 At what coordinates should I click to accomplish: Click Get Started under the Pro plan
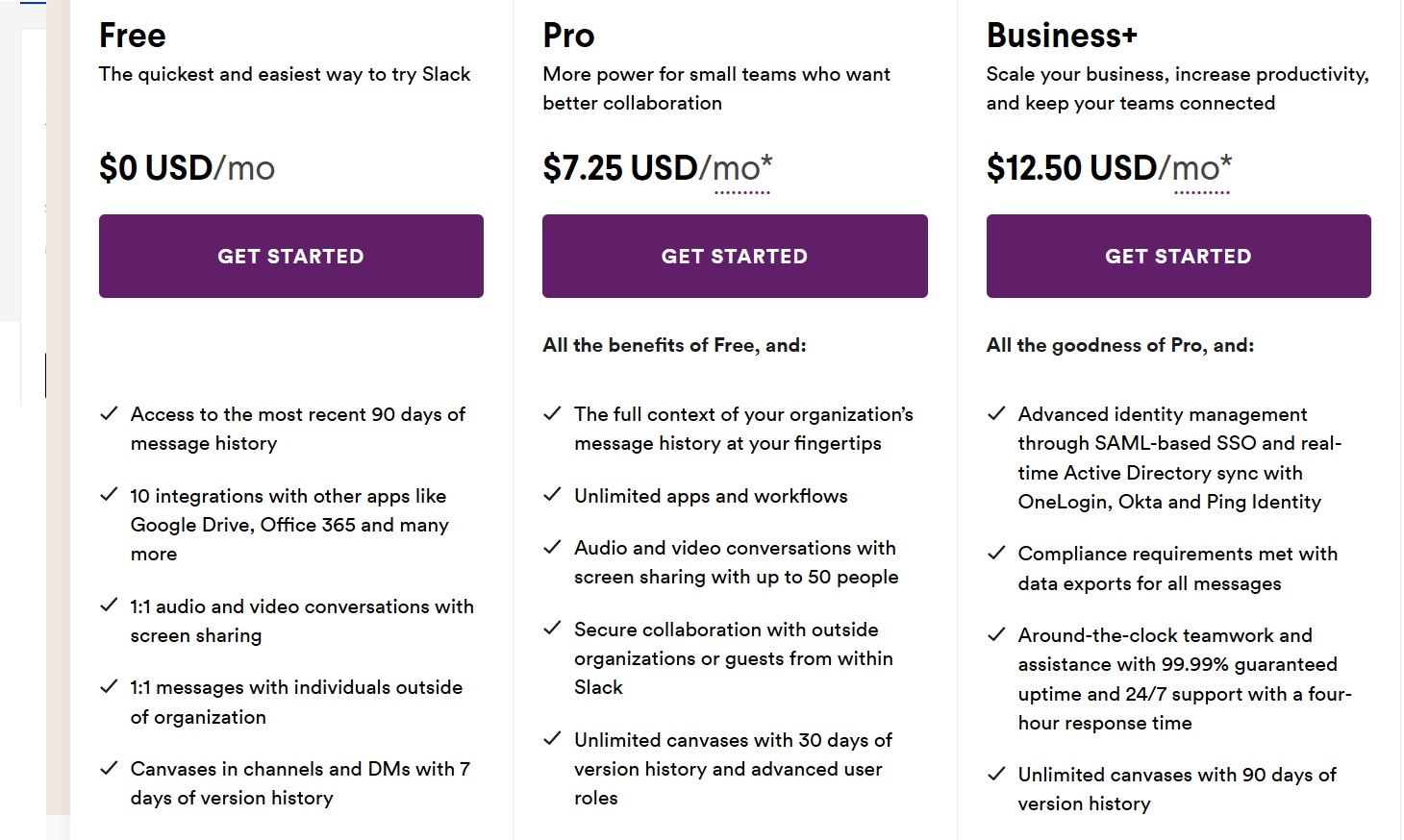coord(735,256)
